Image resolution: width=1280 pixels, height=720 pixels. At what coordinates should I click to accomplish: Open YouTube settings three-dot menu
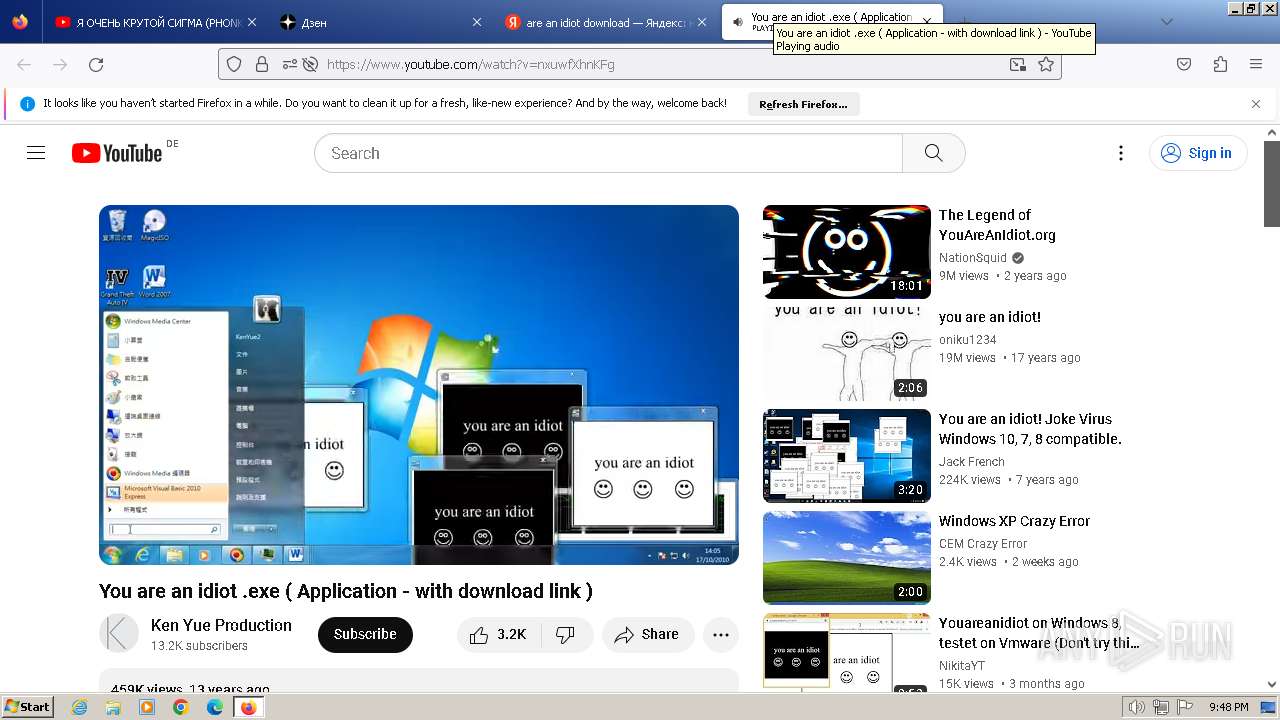pos(1121,153)
